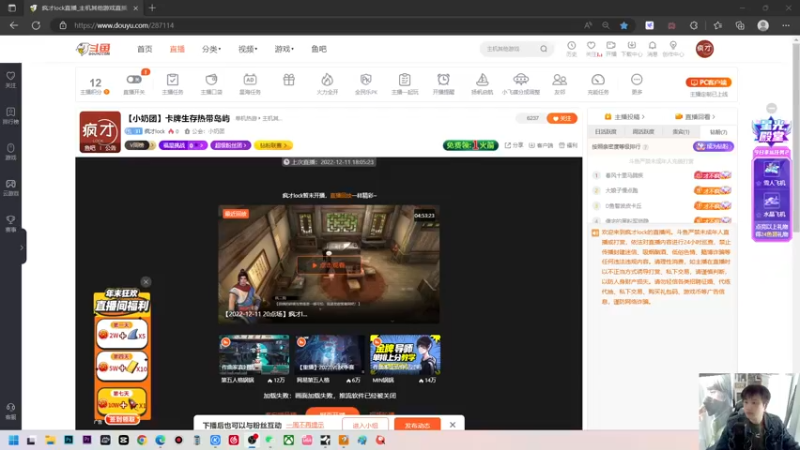This screenshot has width=800, height=450.
Task: Switch to the 钻粉(7) tab
Action: [718, 132]
